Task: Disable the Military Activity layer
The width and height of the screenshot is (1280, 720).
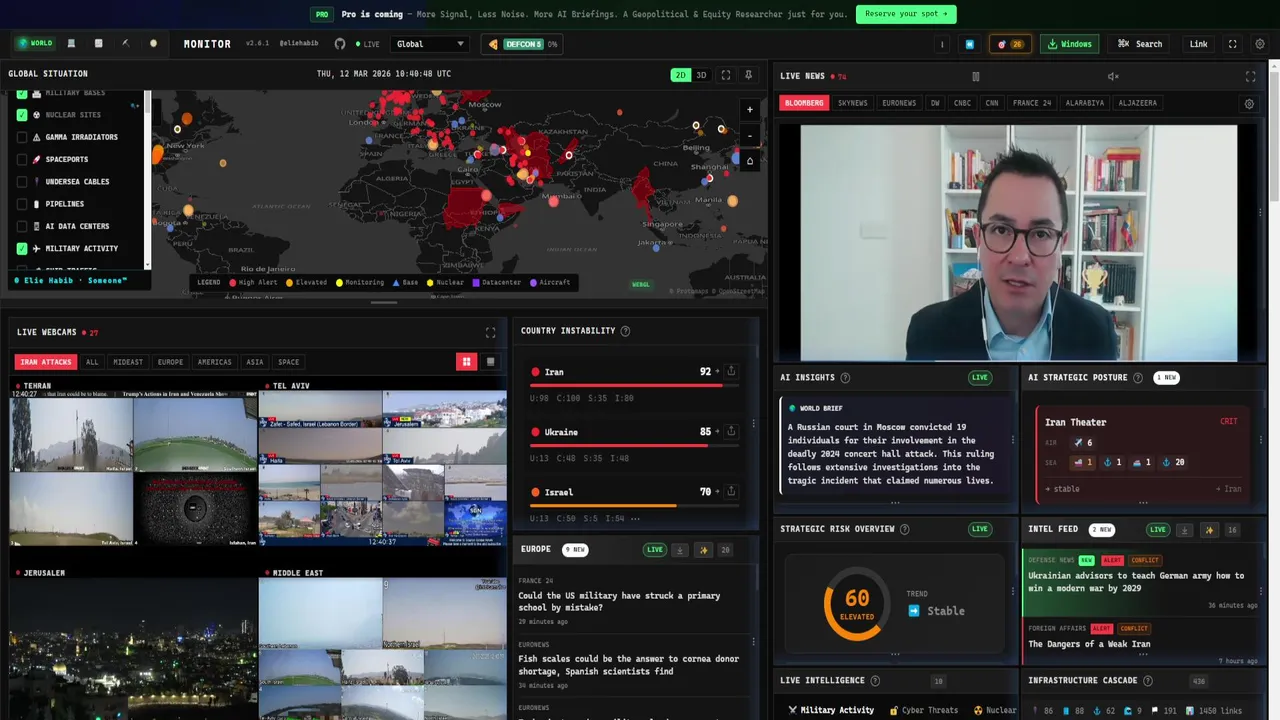Action: 22,248
